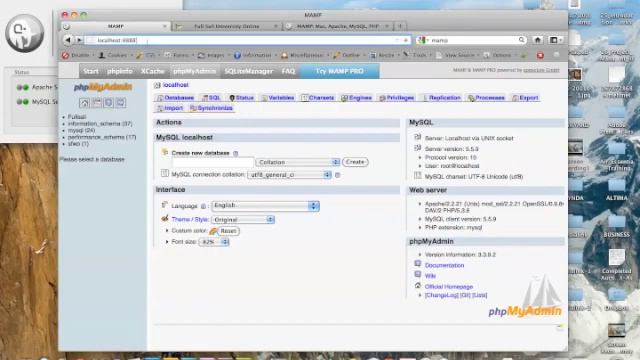Click the search magnifier icon in browser
Image resolution: width=640 pixels, height=360 pixels.
tap(522, 40)
